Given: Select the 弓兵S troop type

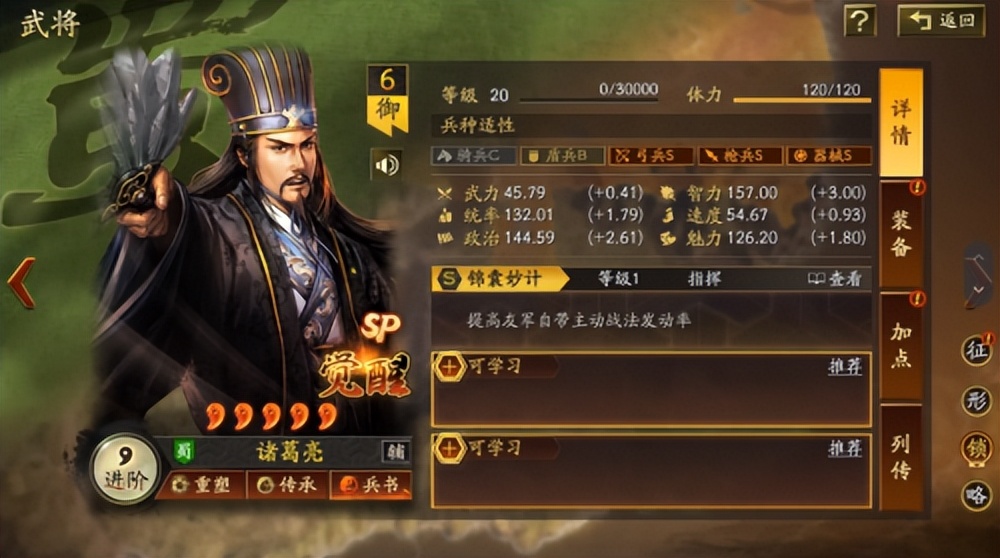Looking at the screenshot, I should click(x=651, y=156).
